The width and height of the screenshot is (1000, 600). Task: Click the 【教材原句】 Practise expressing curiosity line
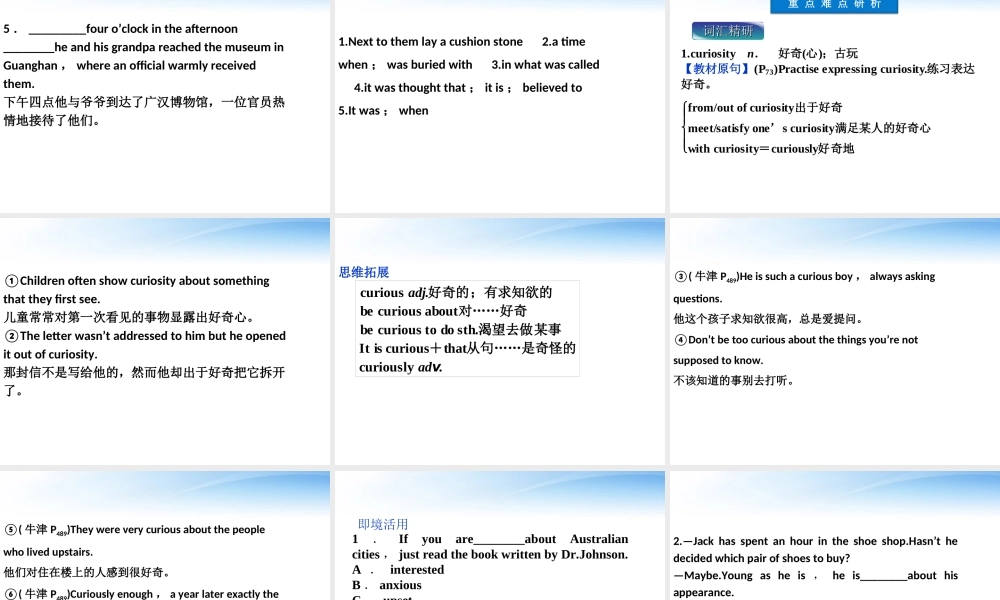(x=828, y=69)
